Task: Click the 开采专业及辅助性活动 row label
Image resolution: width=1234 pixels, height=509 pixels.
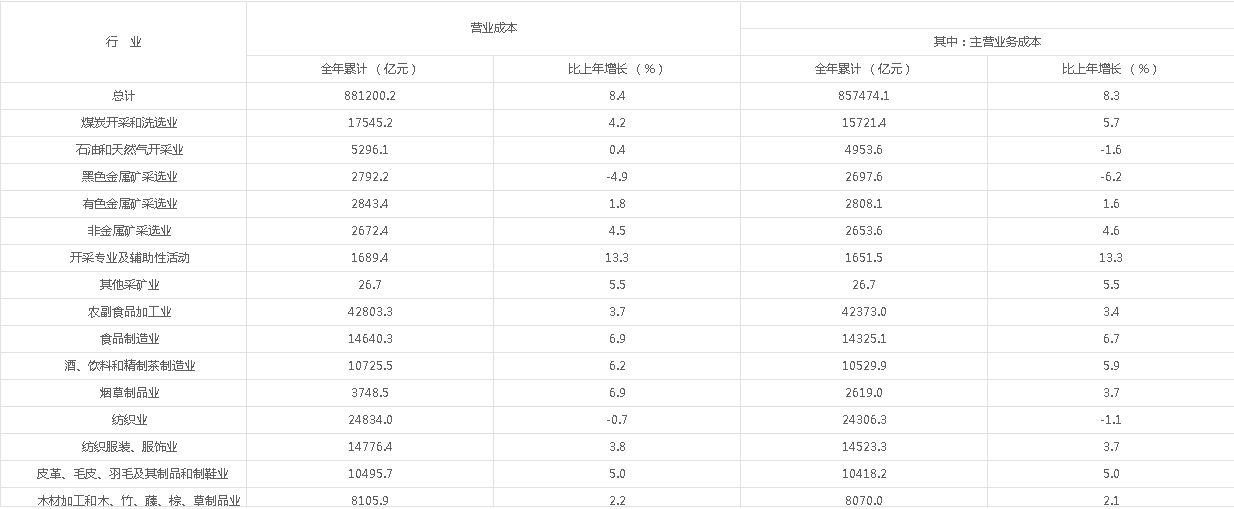Action: pyautogui.click(x=123, y=258)
